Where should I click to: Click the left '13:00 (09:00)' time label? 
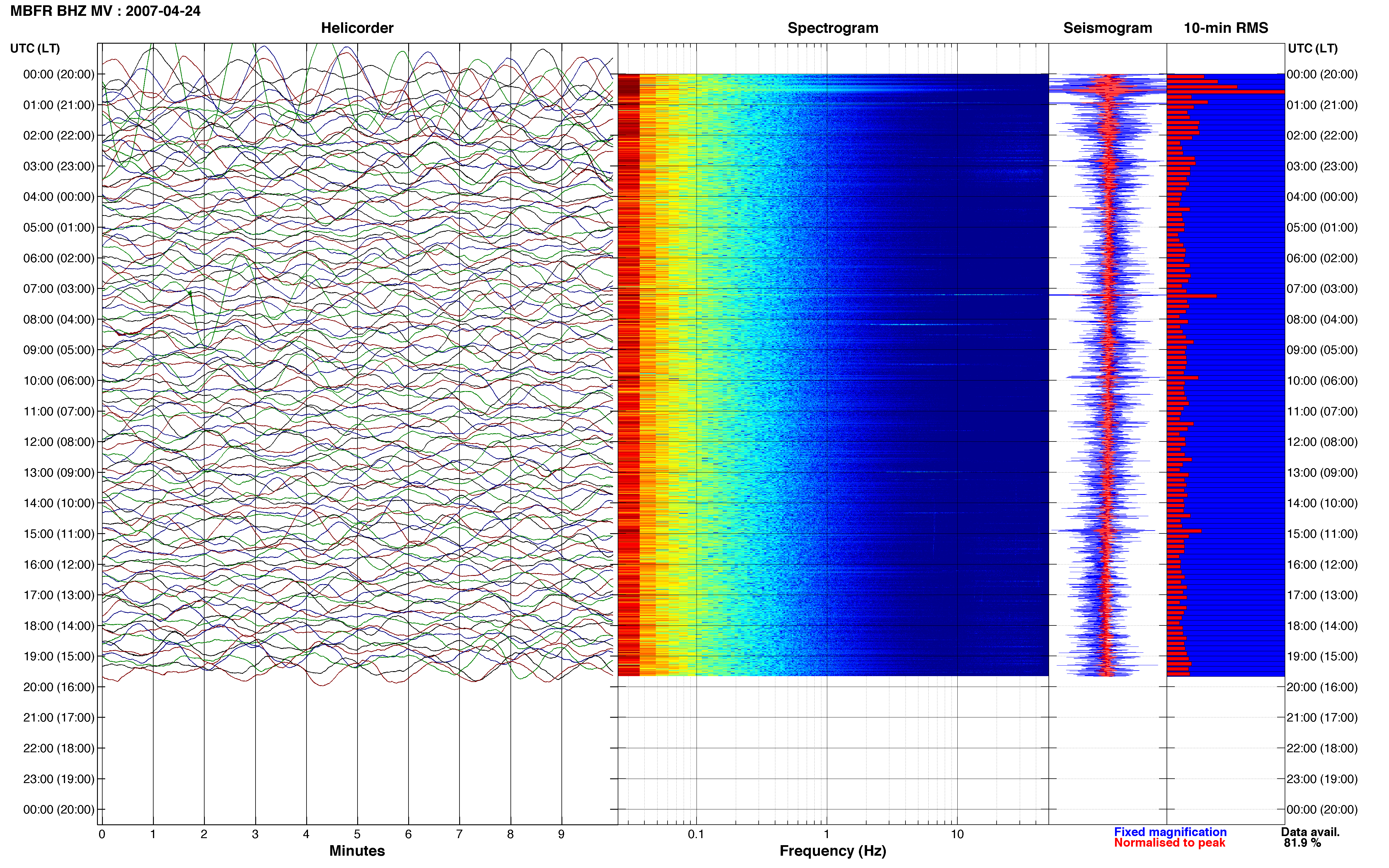[59, 473]
